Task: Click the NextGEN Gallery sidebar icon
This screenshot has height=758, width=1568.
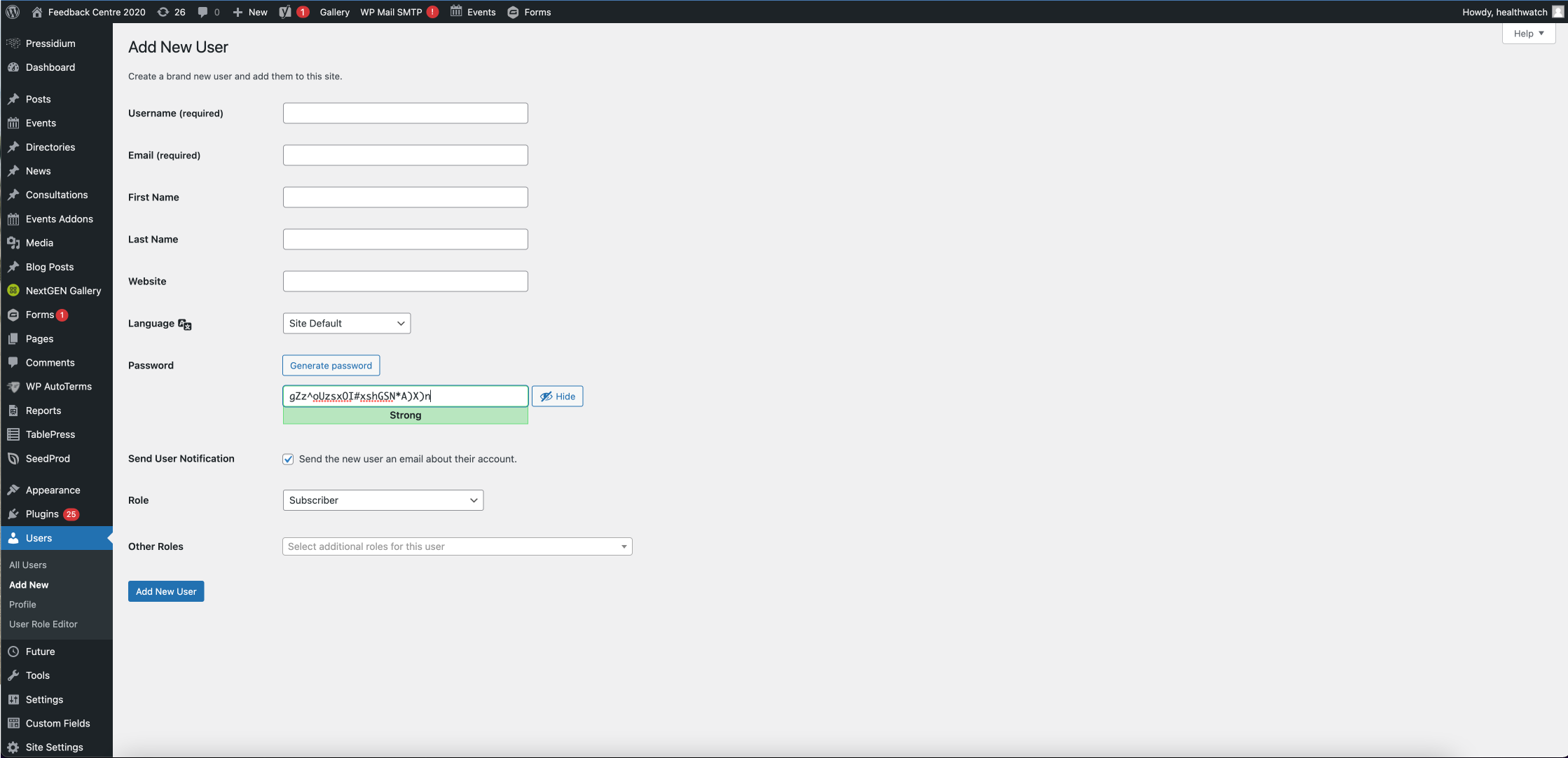Action: tap(13, 291)
